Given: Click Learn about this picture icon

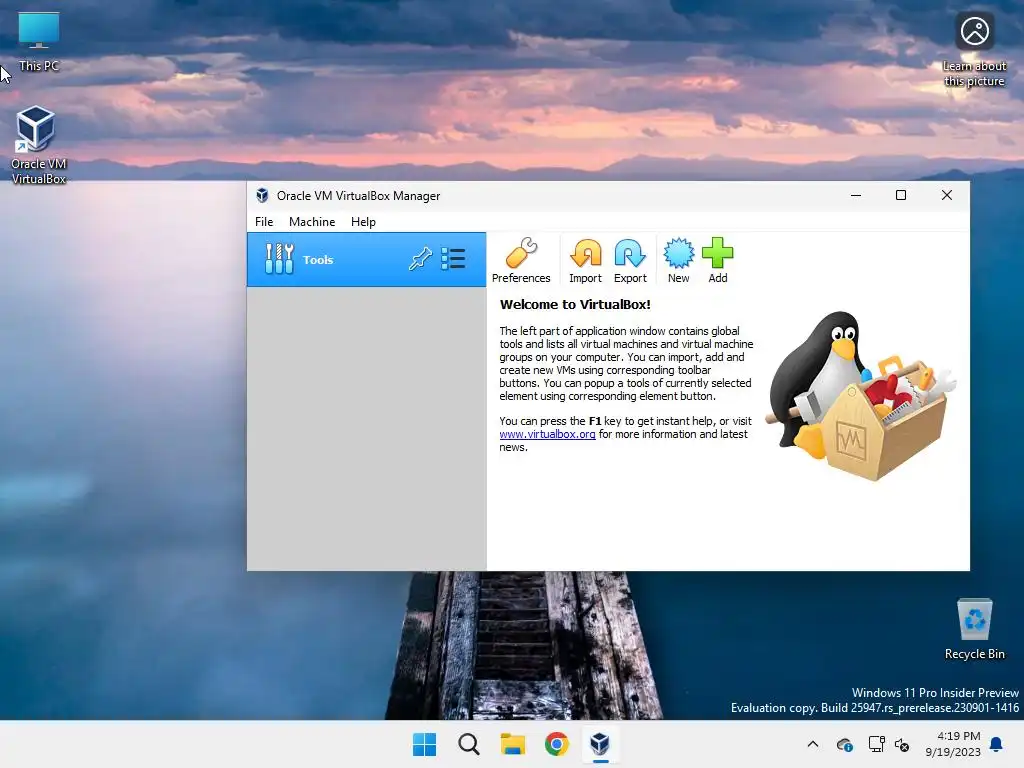Looking at the screenshot, I should pos(974,50).
